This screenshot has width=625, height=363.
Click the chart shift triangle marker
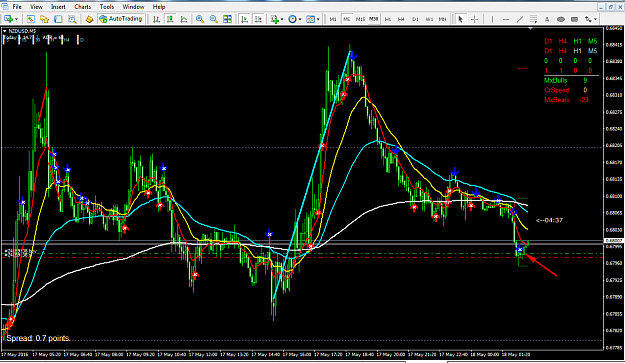click(530, 29)
